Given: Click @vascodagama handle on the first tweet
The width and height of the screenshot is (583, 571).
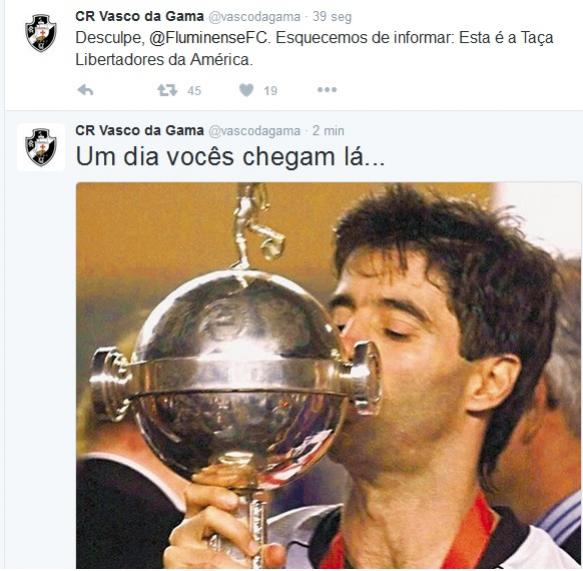Looking at the screenshot, I should [254, 17].
